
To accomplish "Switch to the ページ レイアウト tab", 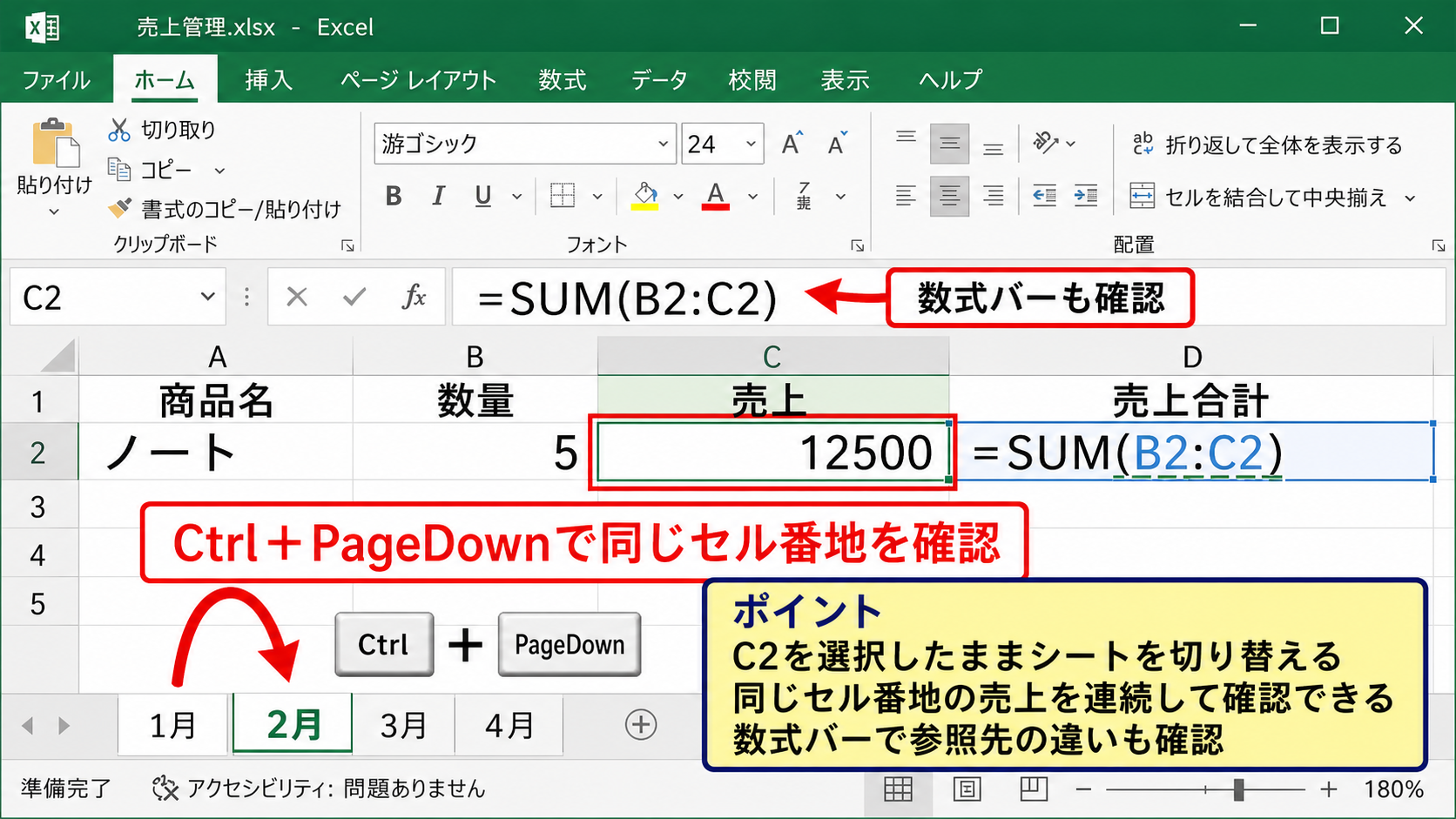I will point(418,80).
